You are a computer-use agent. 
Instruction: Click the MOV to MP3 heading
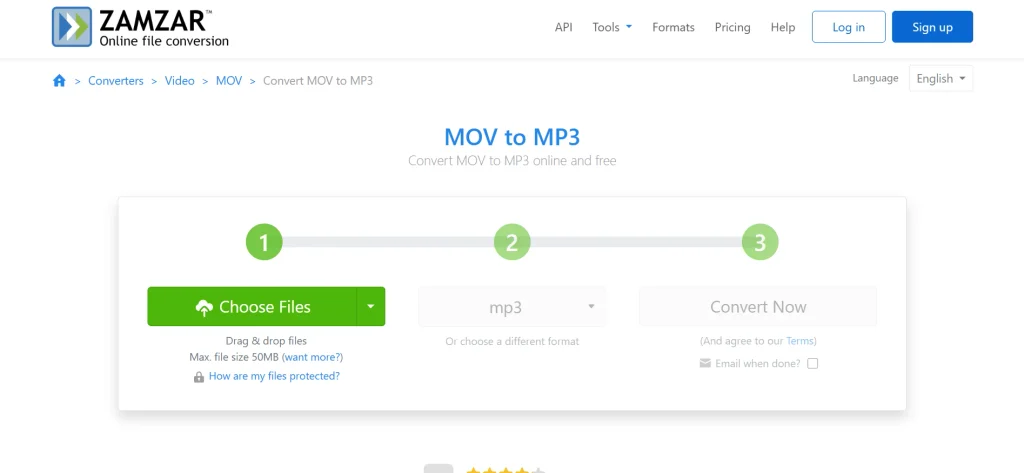pos(512,137)
